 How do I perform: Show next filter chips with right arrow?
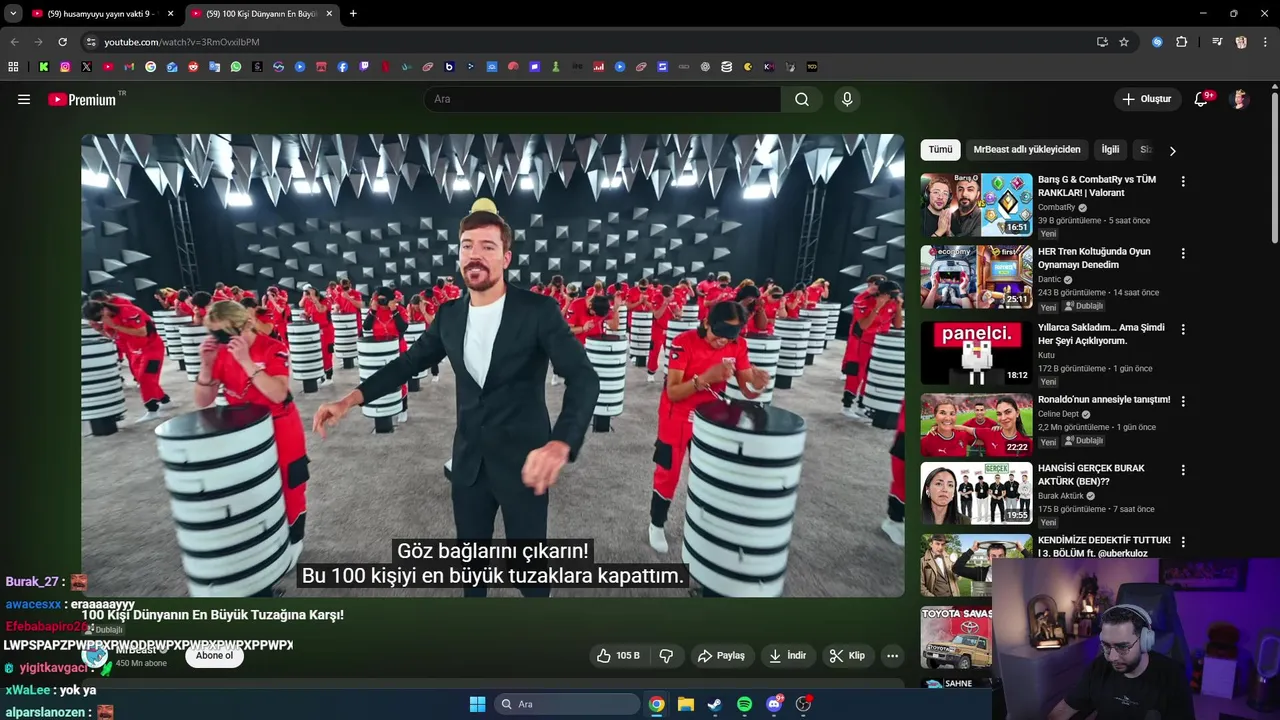coord(1172,151)
